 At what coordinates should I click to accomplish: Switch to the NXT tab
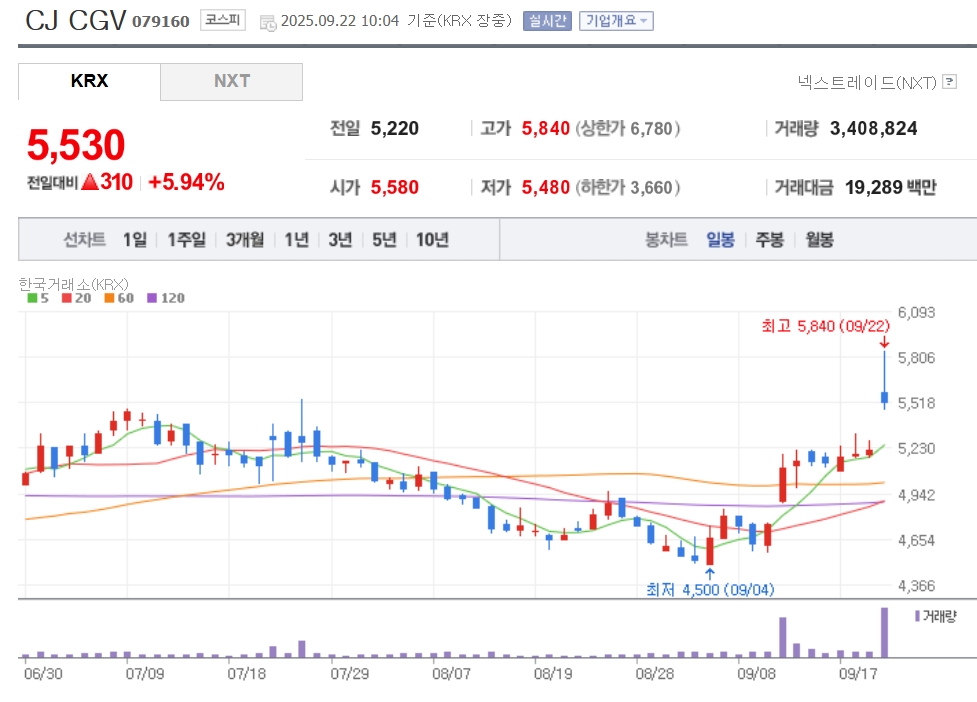(232, 81)
